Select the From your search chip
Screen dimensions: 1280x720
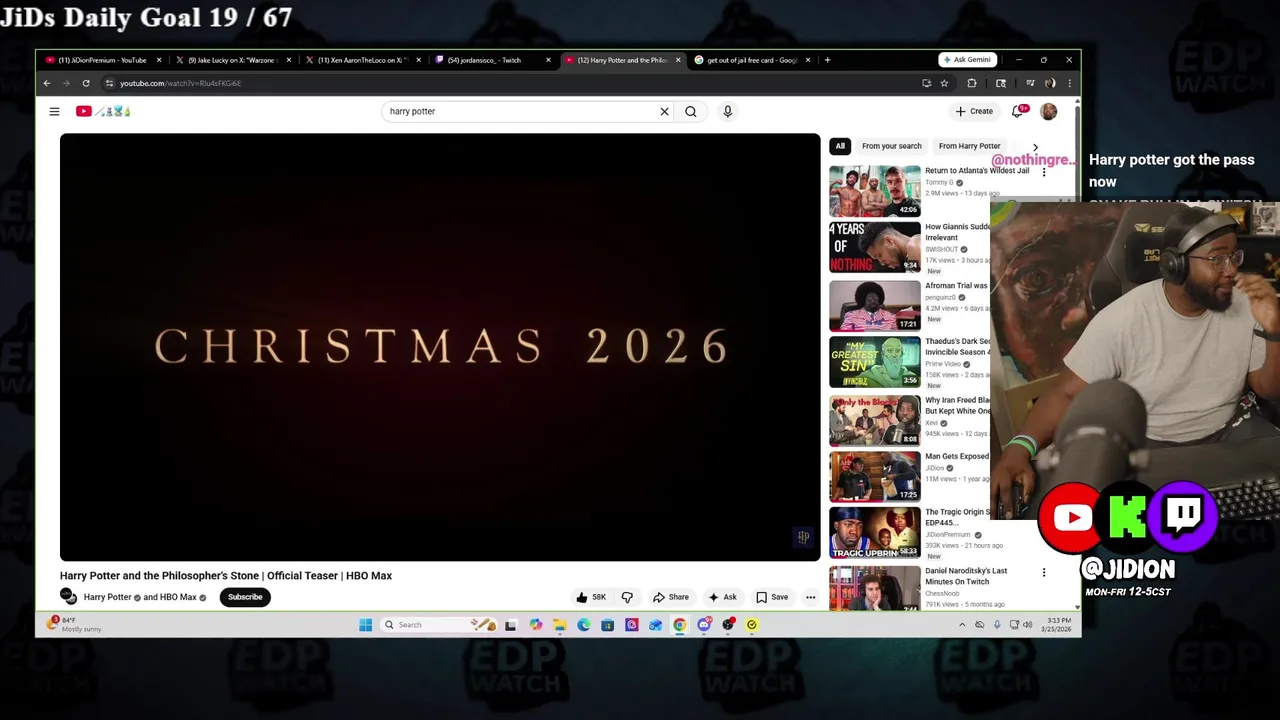[x=891, y=146]
